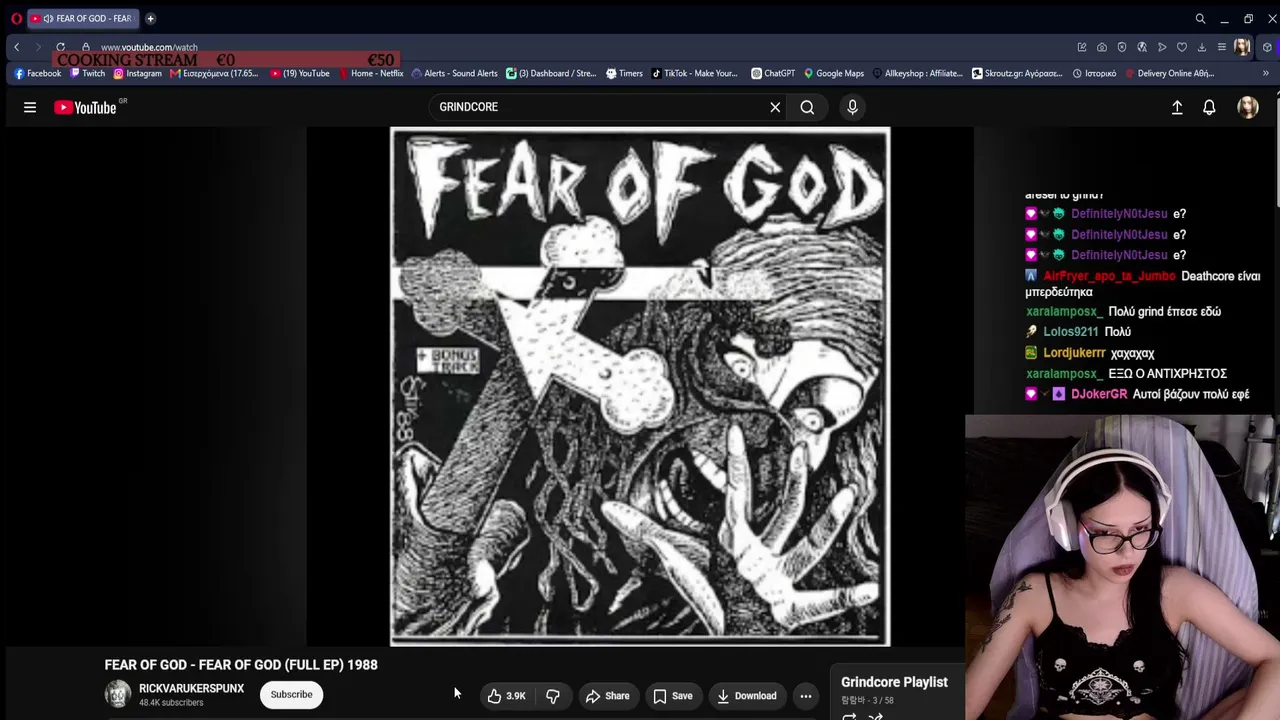Click the Lolos9211 chat username
Screen dimensions: 1280x720
pos(1071,332)
